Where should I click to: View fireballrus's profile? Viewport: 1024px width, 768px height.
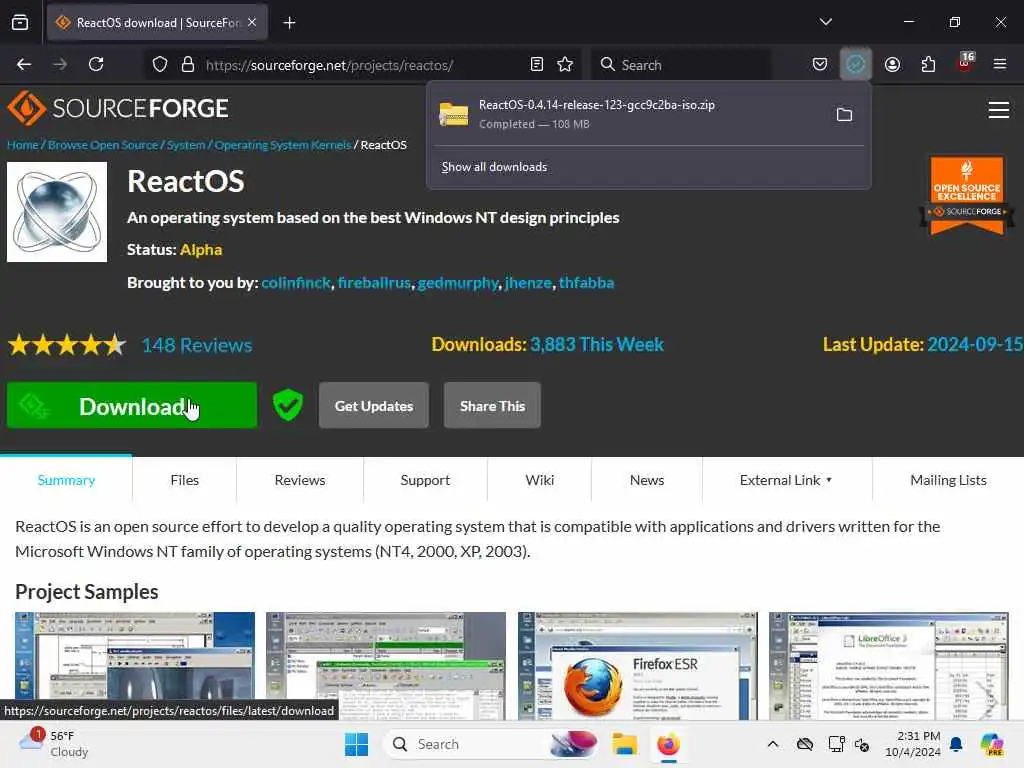(374, 283)
